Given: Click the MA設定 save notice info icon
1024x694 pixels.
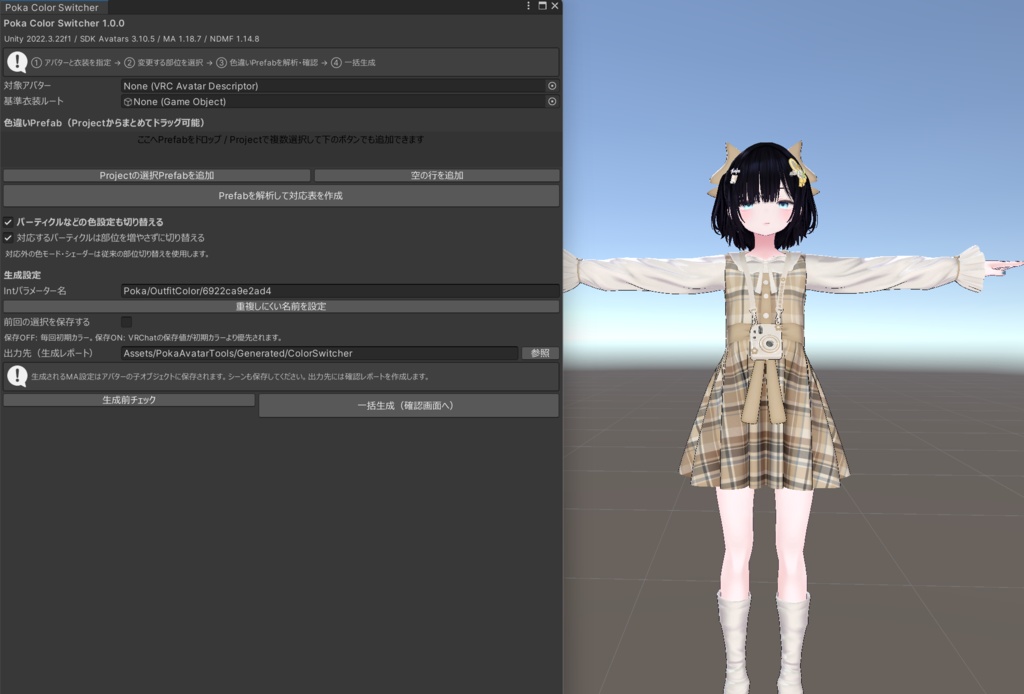Looking at the screenshot, I should coord(17,376).
